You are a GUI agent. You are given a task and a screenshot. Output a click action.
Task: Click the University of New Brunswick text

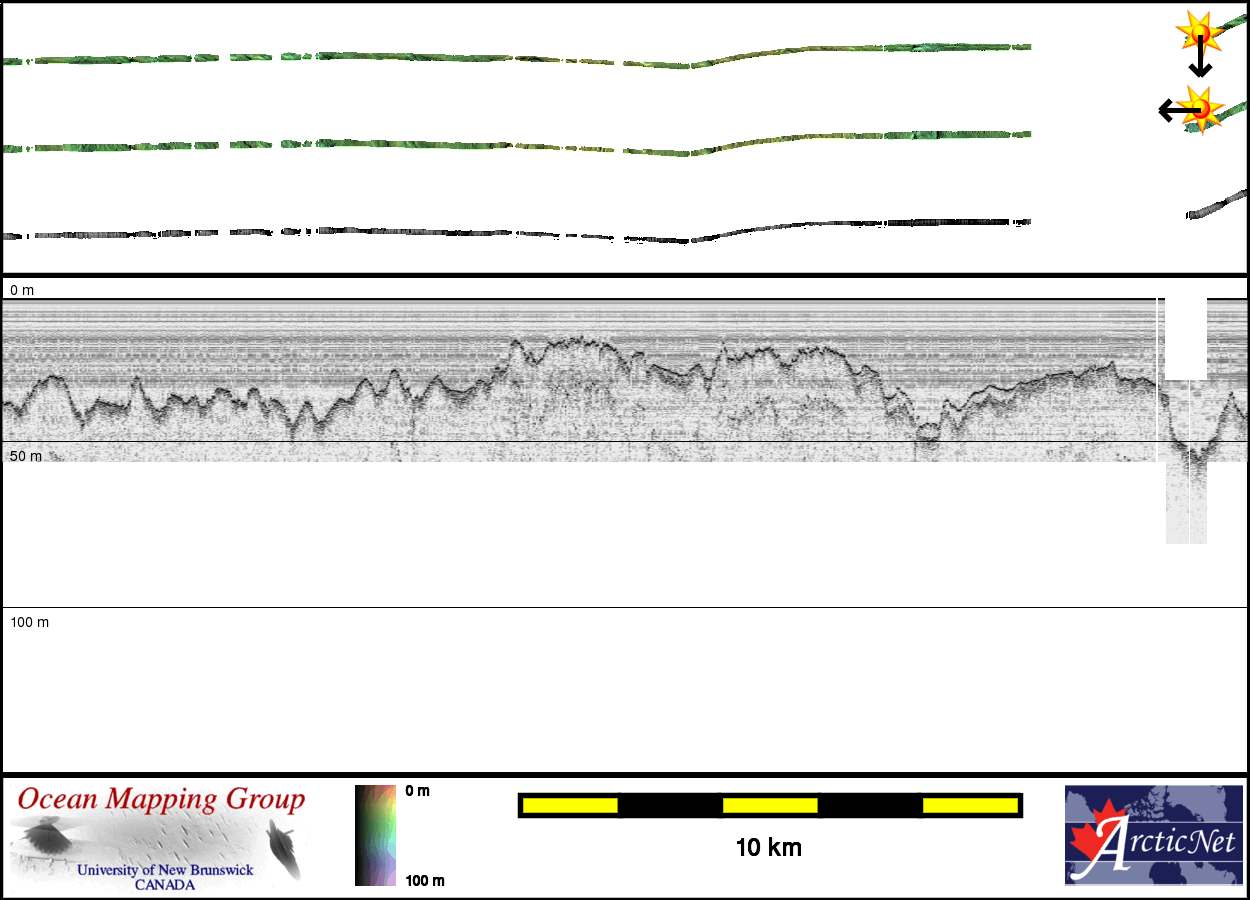(x=165, y=870)
